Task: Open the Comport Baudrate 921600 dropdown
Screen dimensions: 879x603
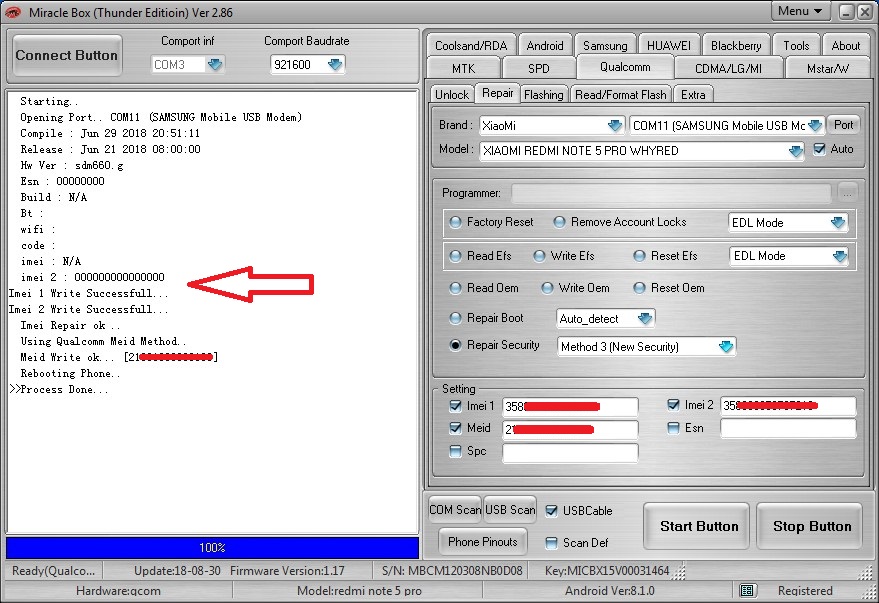Action: coord(335,64)
